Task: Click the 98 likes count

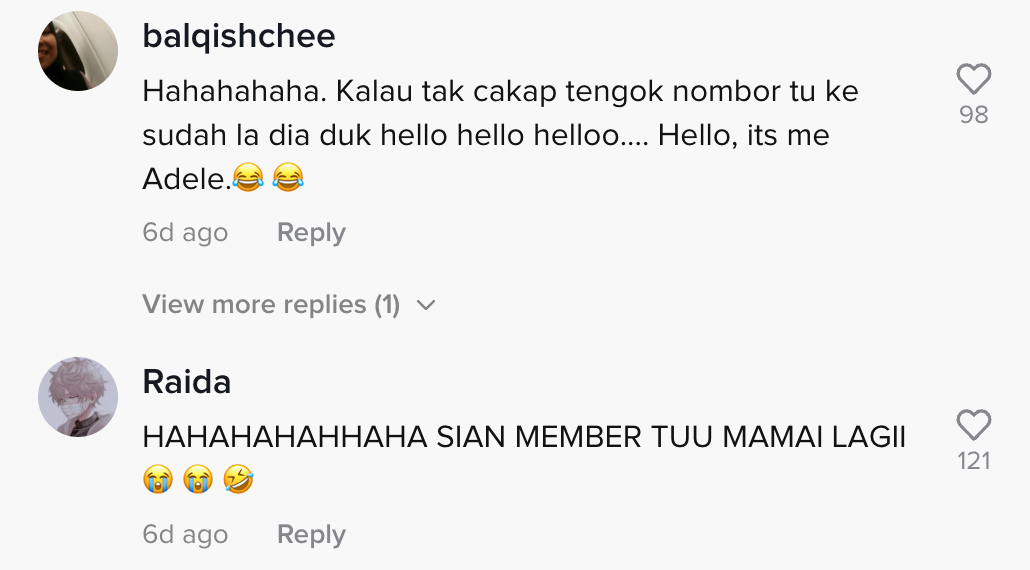Action: 973,115
